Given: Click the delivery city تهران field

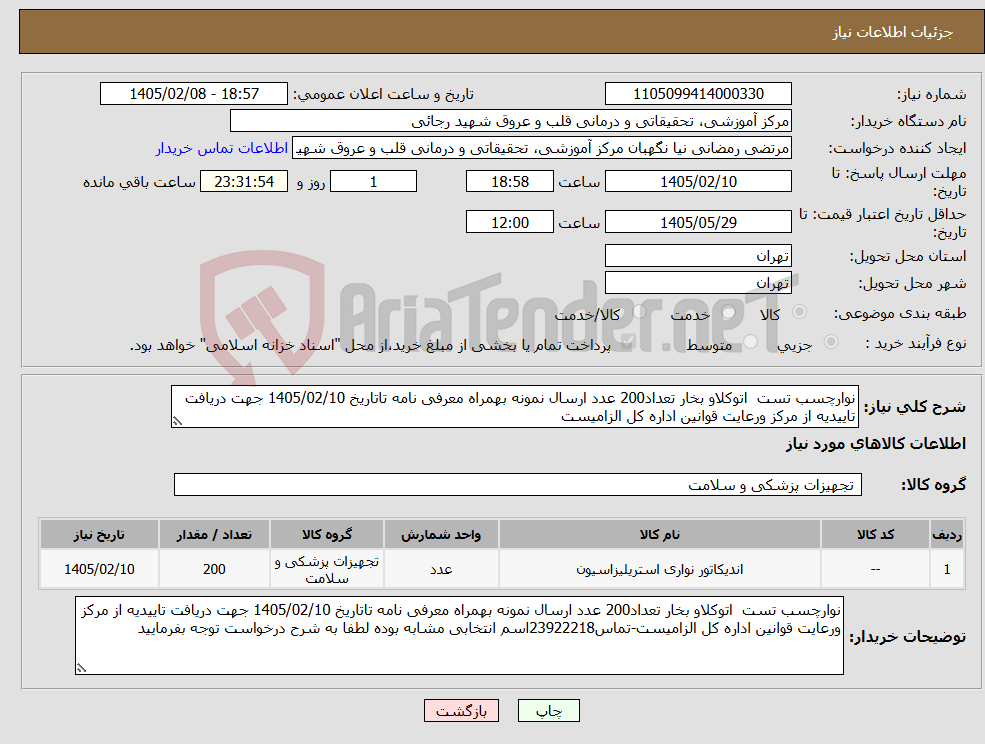Looking at the screenshot, I should pos(698,283).
